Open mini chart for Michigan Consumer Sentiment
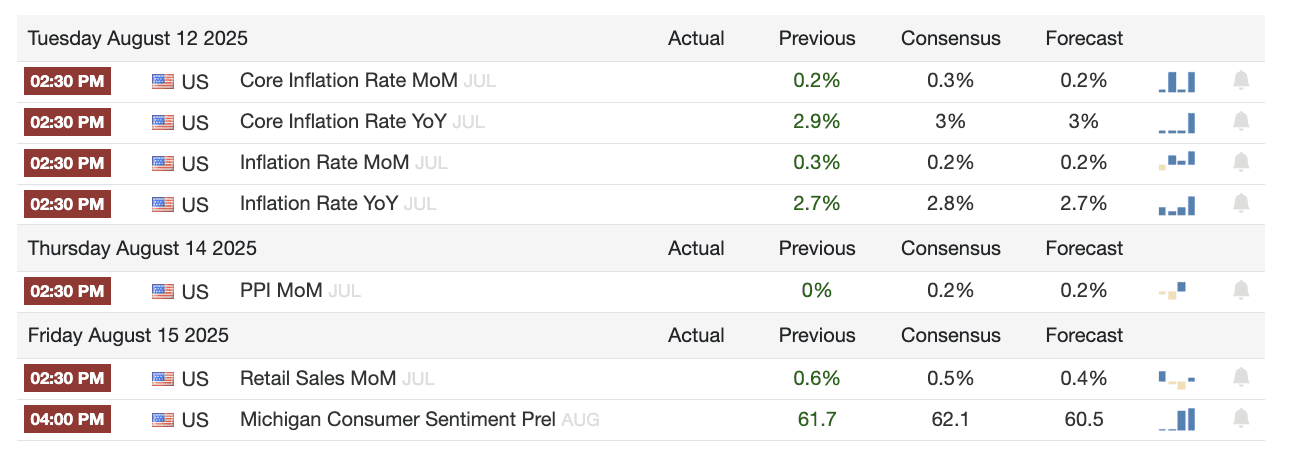 point(1176,419)
